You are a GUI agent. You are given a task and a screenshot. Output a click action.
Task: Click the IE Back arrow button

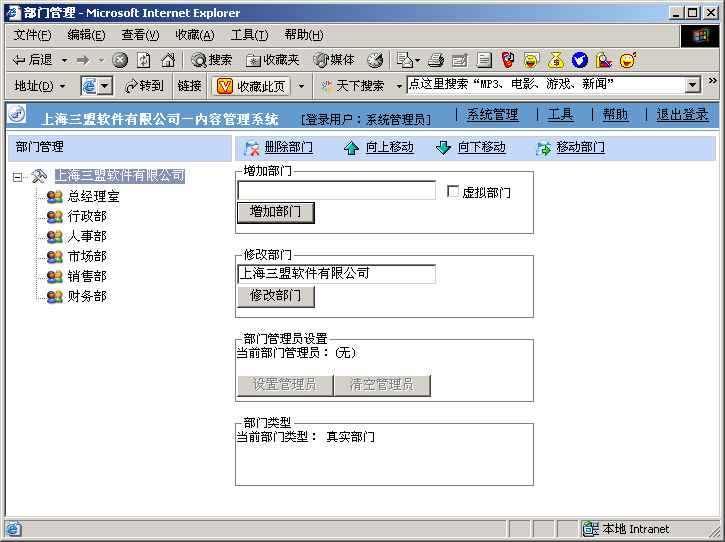click(x=32, y=60)
